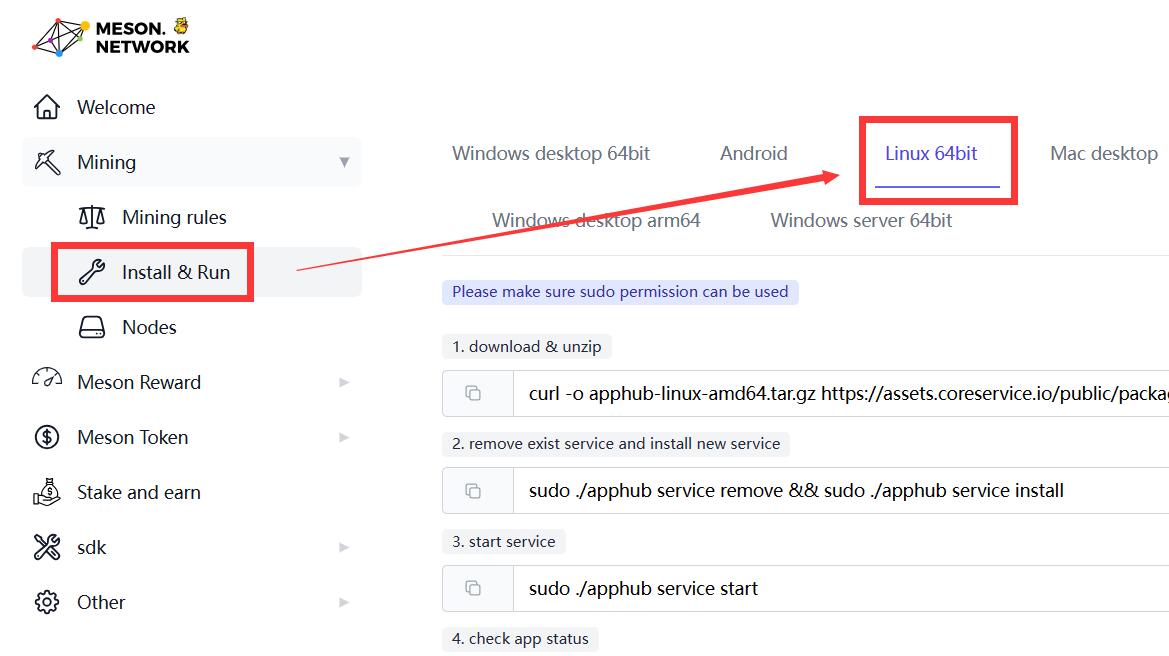
Task: Expand the Meson Reward submenu arrow
Action: 344,382
